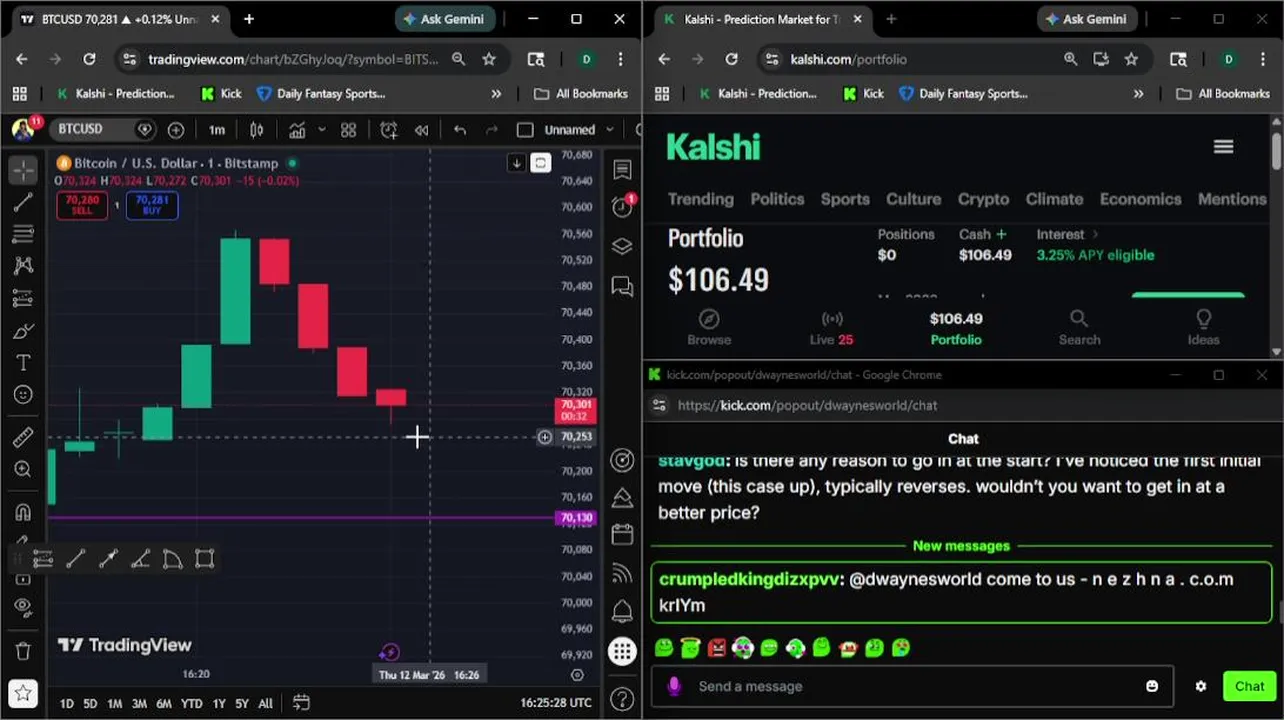Image resolution: width=1284 pixels, height=720 pixels.
Task: Open the alerts clock icon
Action: (x=622, y=206)
